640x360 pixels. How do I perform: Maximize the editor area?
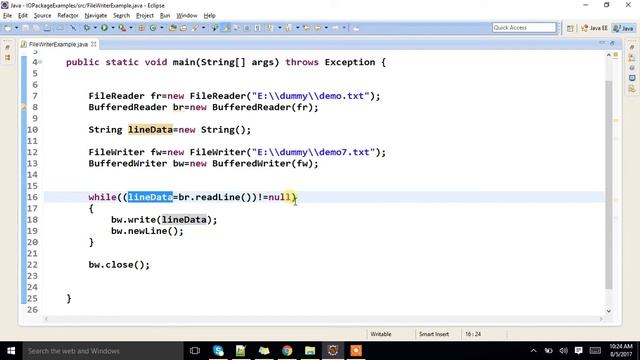[613, 43]
